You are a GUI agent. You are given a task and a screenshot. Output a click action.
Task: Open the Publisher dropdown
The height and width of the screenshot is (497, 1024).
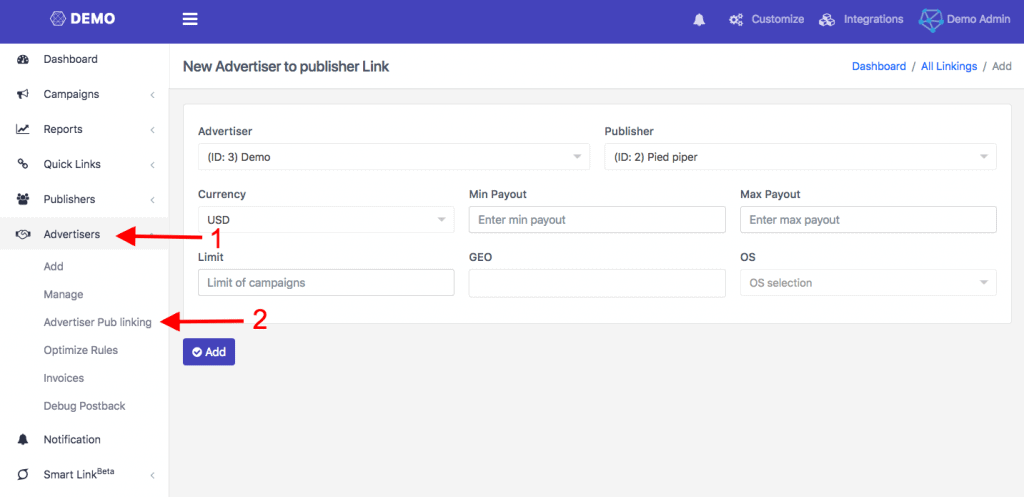pos(800,157)
